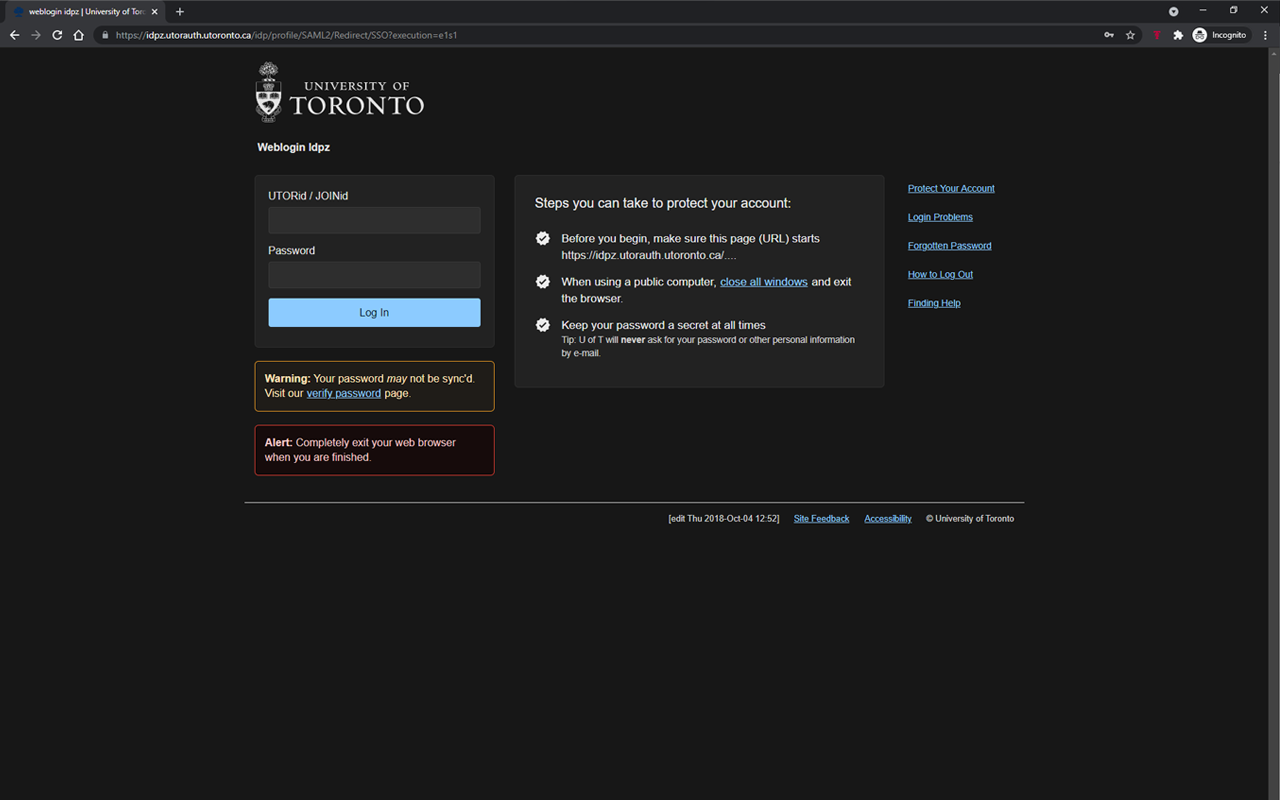Image resolution: width=1280 pixels, height=800 pixels.
Task: Open the Site Feedback link
Action: point(821,519)
